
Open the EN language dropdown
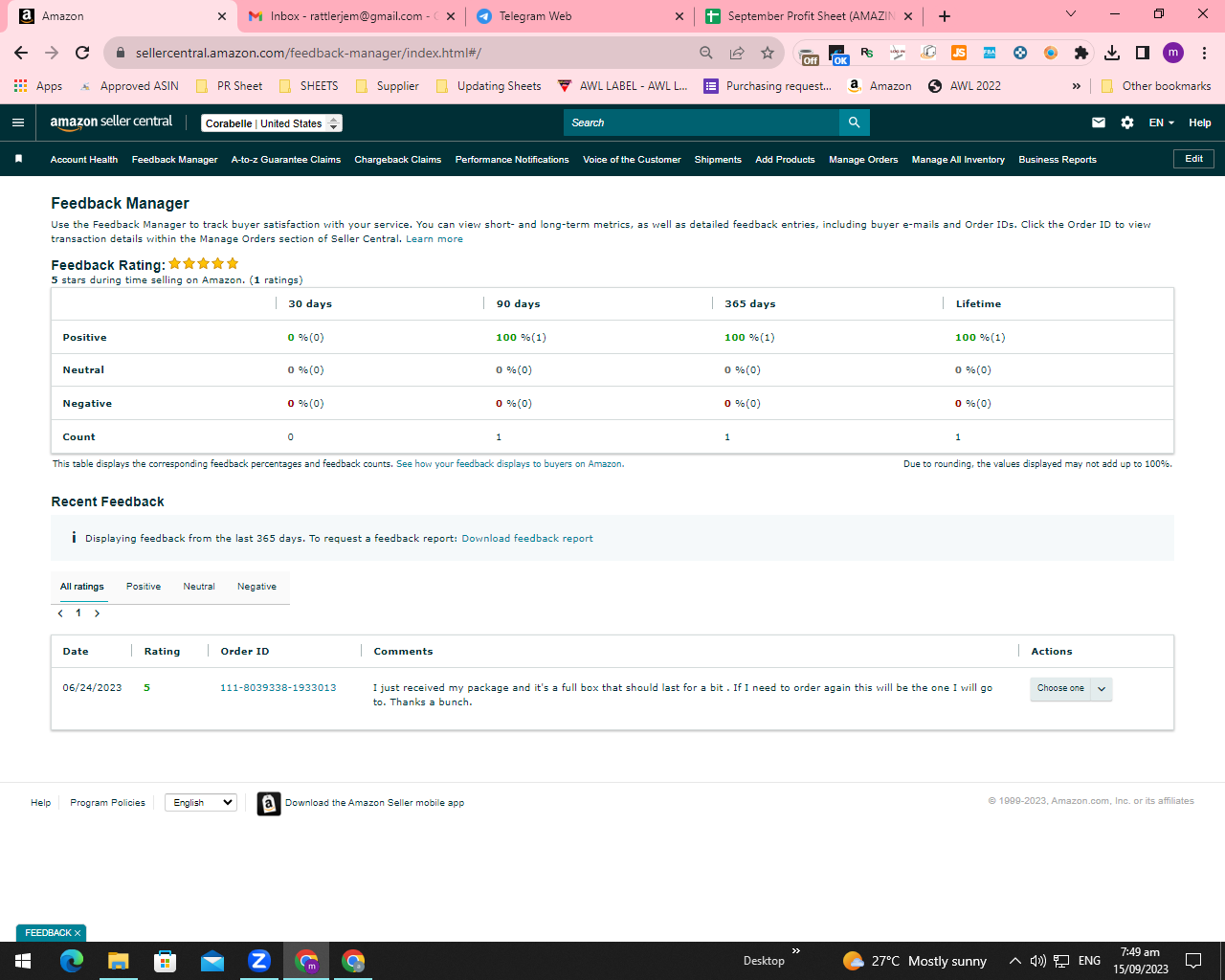tap(1161, 122)
